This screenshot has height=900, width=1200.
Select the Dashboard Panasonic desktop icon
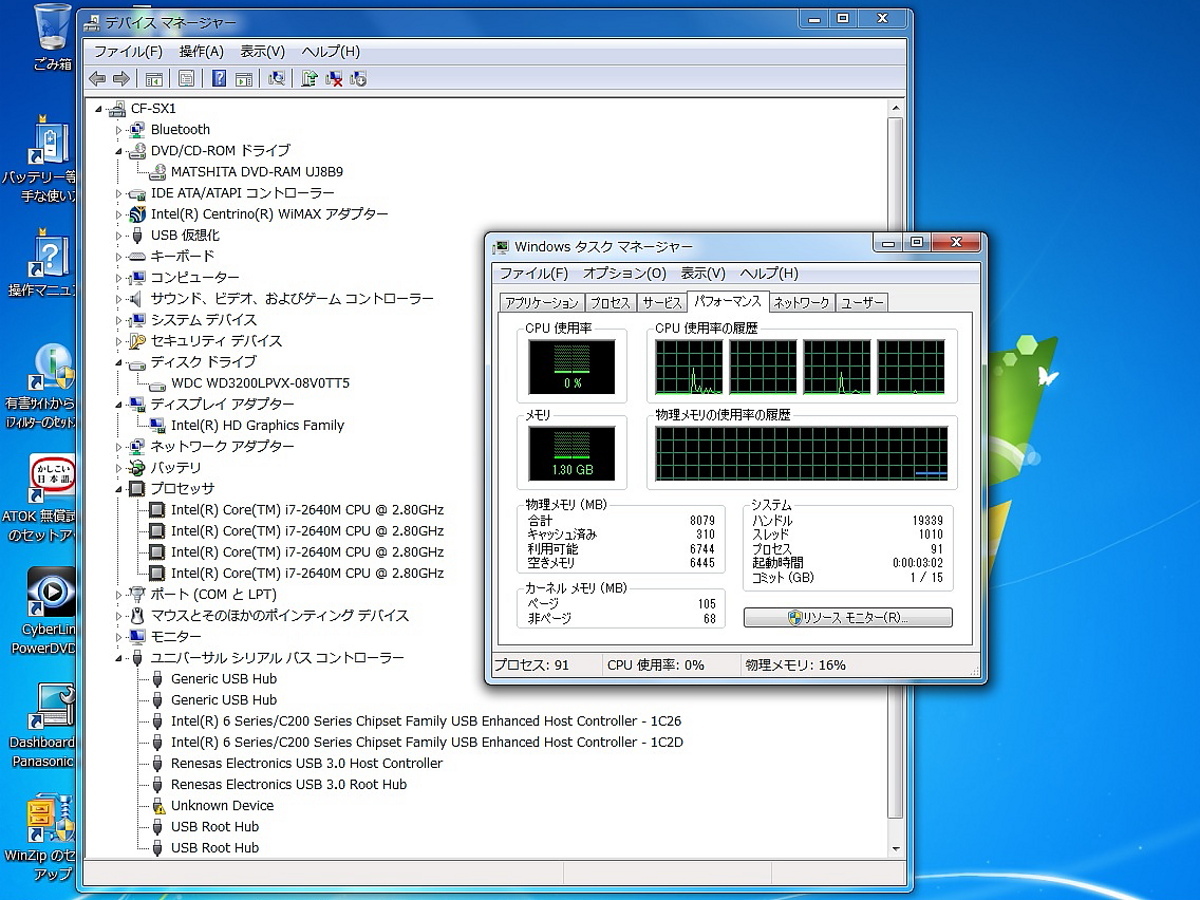[x=44, y=726]
